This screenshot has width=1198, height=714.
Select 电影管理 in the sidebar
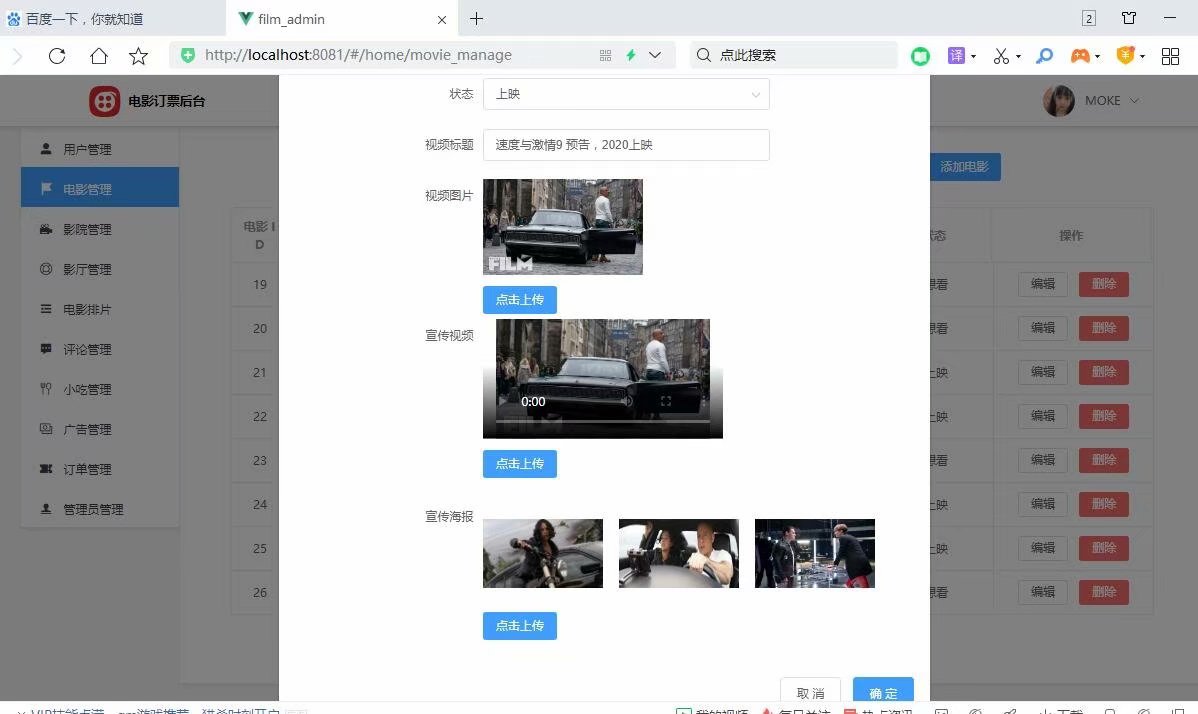tap(100, 187)
